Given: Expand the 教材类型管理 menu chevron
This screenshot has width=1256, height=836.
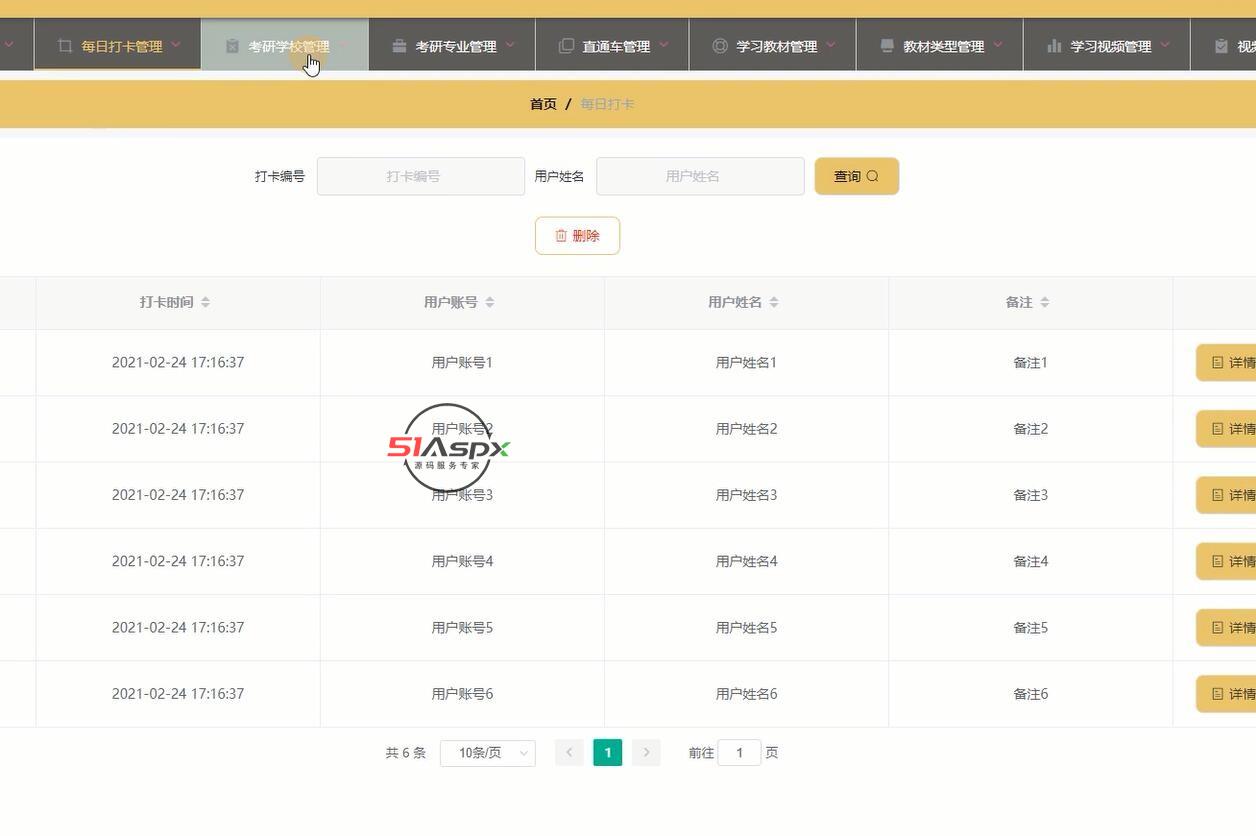Looking at the screenshot, I should click(998, 45).
